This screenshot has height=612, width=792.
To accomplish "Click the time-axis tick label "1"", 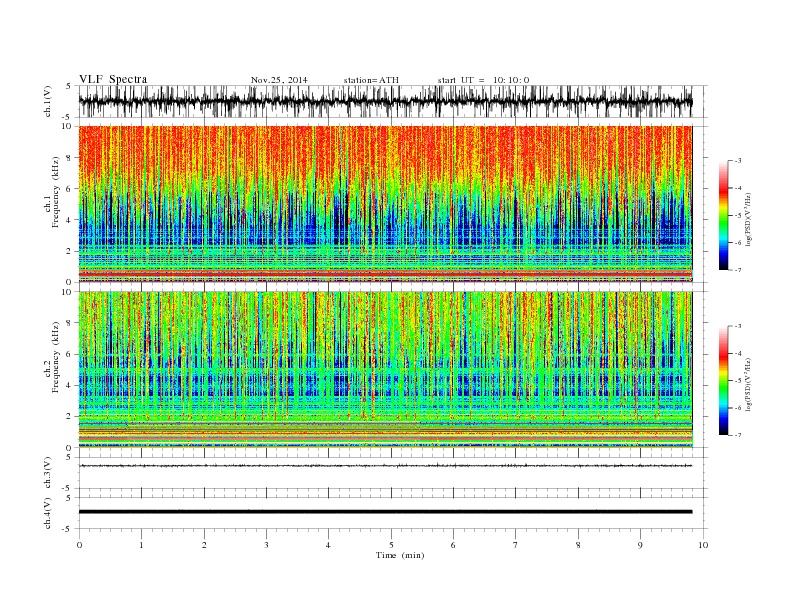I will click(141, 545).
